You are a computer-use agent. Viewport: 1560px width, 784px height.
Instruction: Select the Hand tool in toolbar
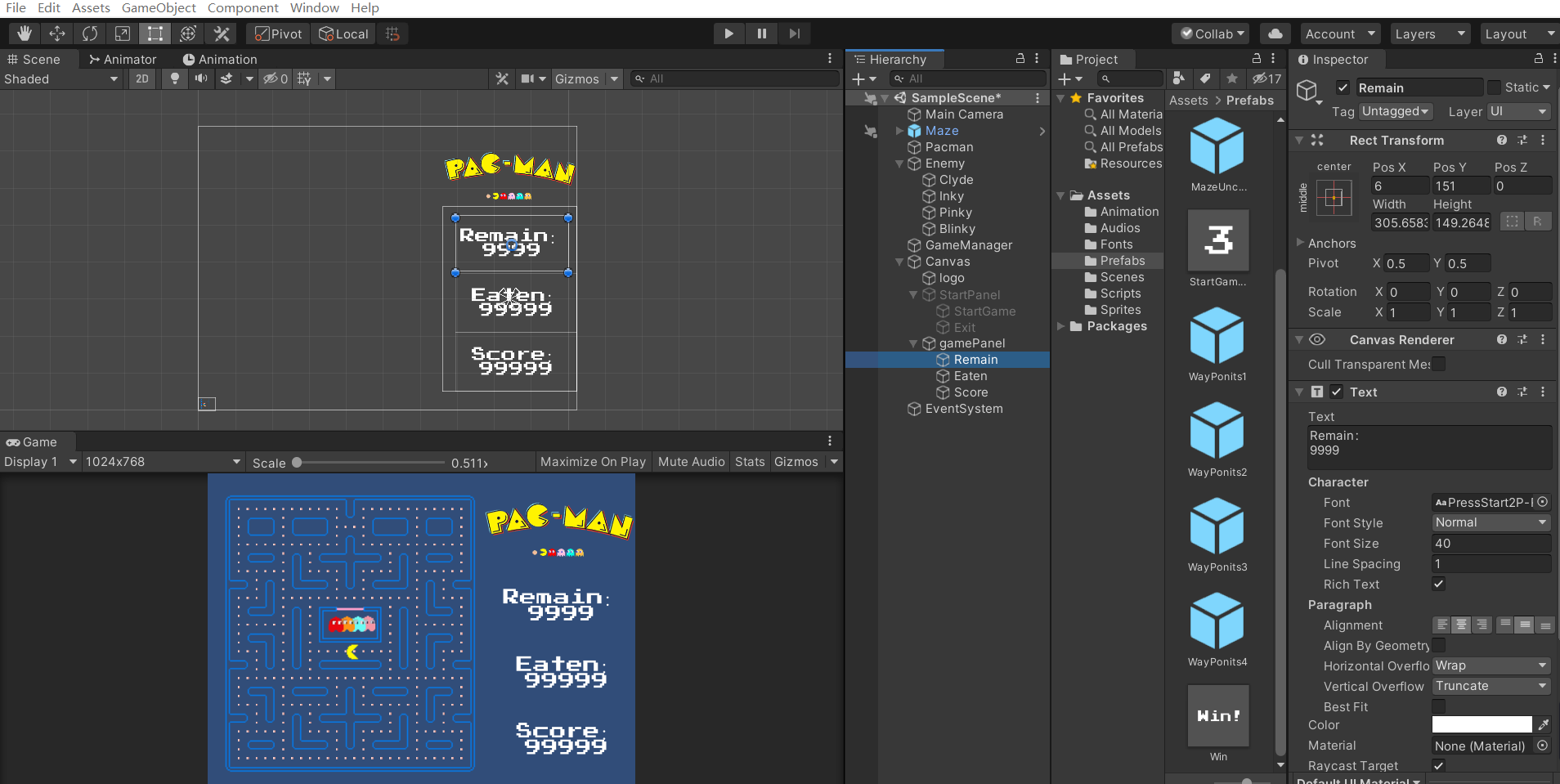pyautogui.click(x=25, y=34)
